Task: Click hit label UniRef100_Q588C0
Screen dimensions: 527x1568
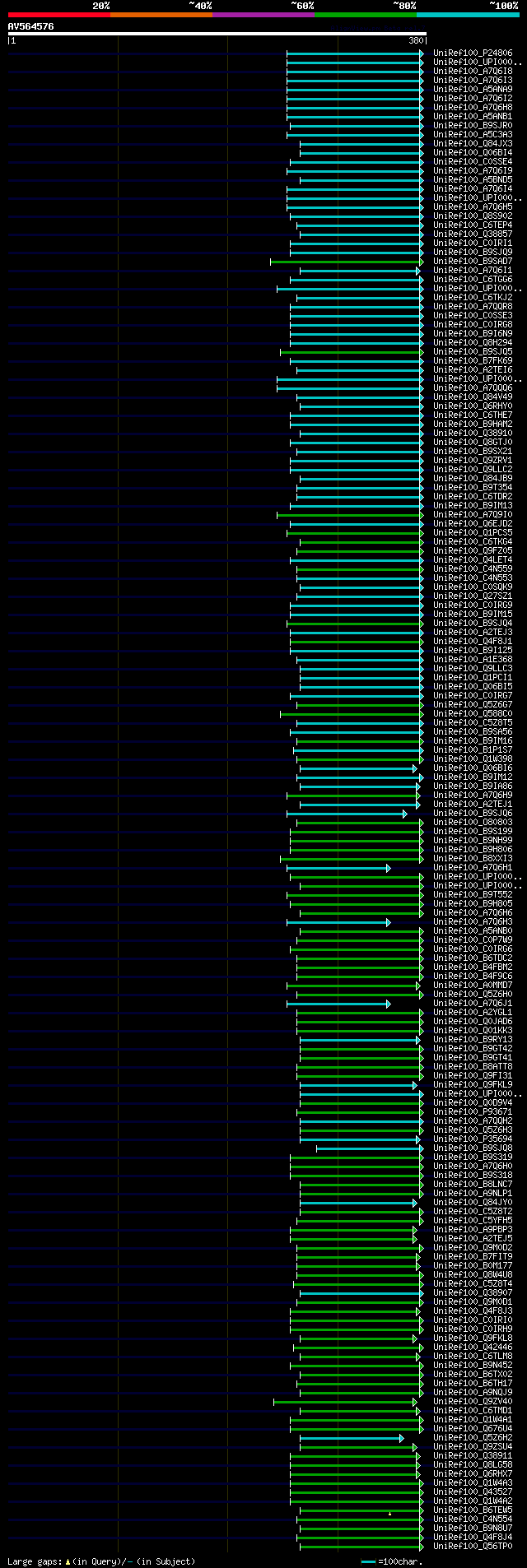Action: pyautogui.click(x=473, y=714)
